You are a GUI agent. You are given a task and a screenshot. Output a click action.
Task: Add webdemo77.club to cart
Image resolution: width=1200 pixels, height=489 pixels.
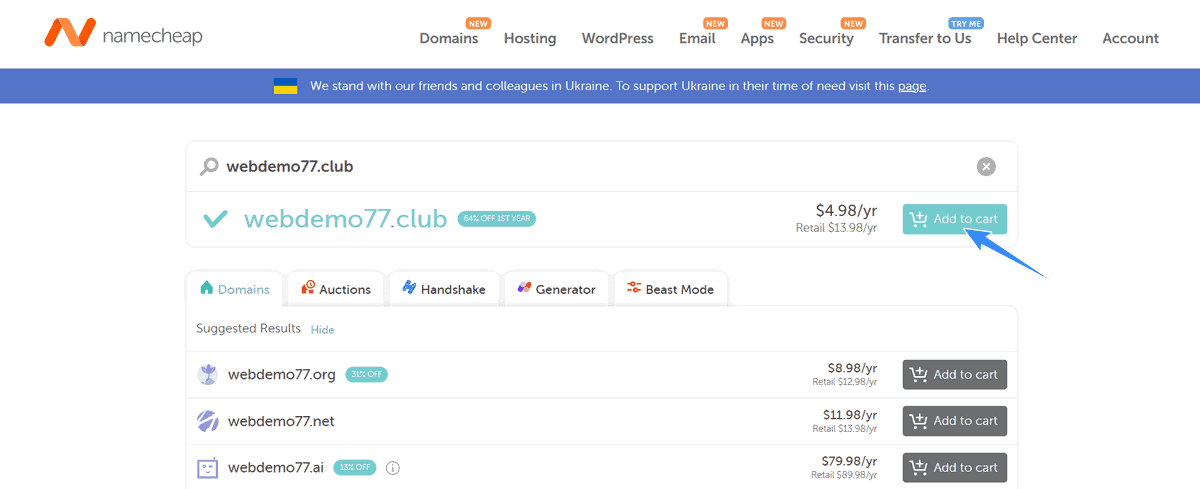(x=955, y=219)
